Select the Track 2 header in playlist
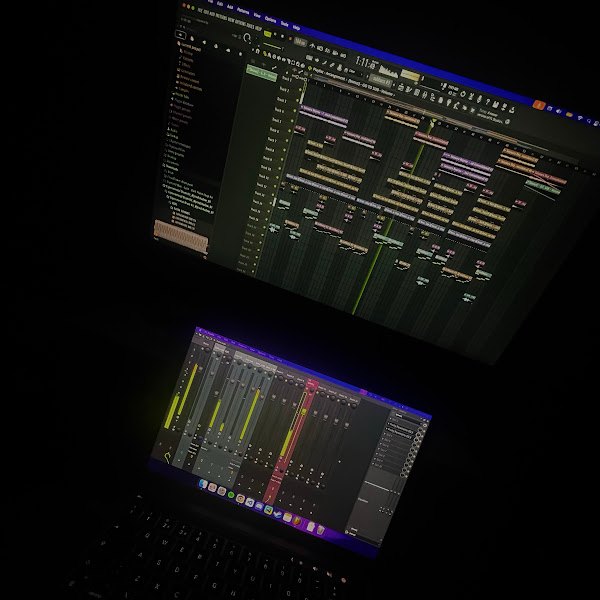Screen dimensions: 600x600 pos(284,90)
